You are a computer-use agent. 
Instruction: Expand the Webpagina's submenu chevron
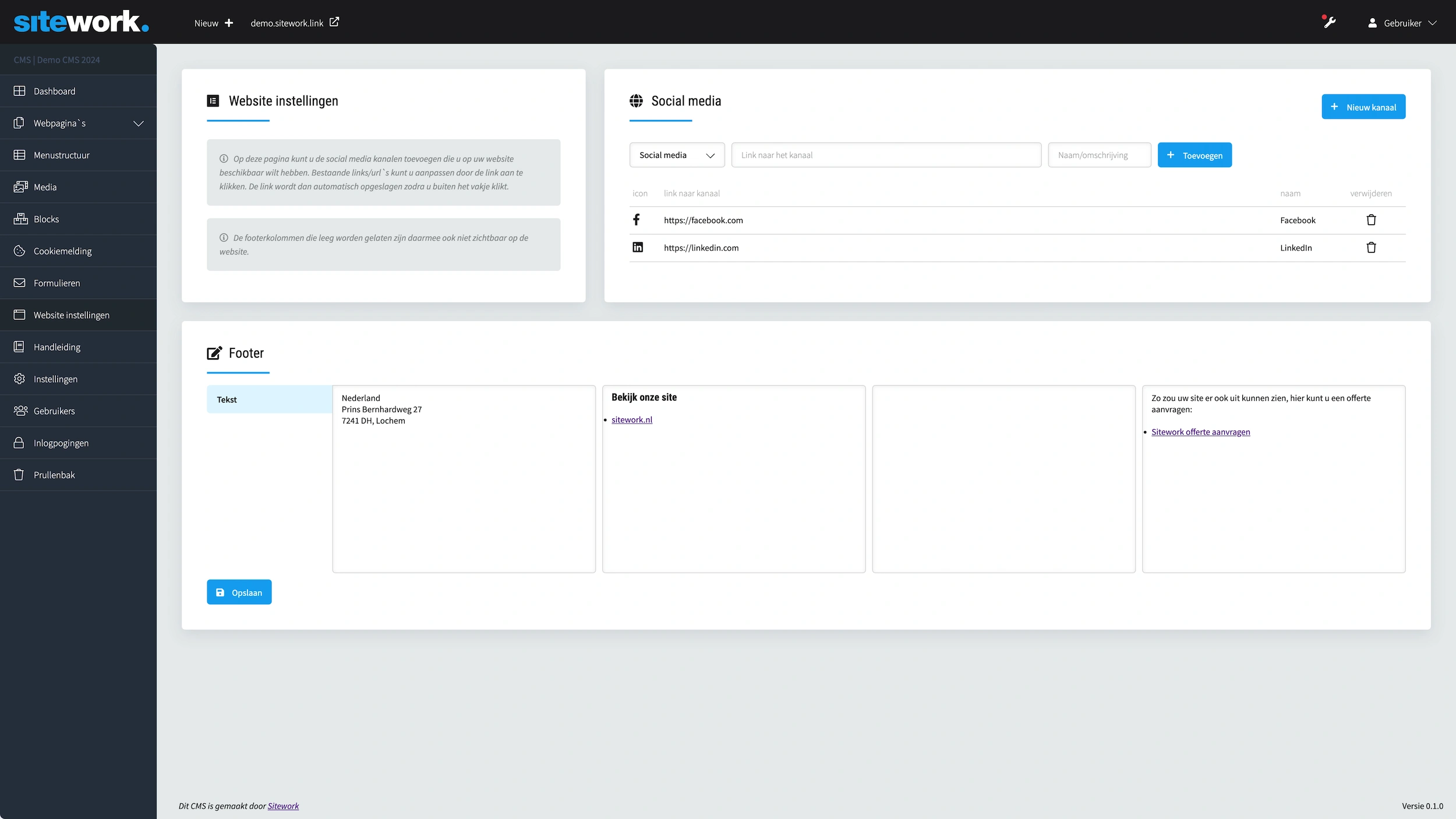pyautogui.click(x=139, y=123)
